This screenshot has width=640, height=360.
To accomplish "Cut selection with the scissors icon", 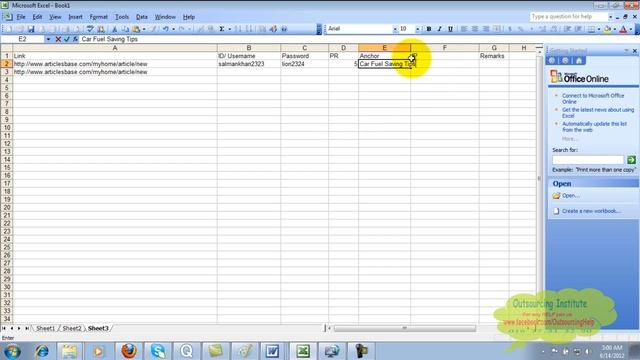I will pyautogui.click(x=115, y=29).
